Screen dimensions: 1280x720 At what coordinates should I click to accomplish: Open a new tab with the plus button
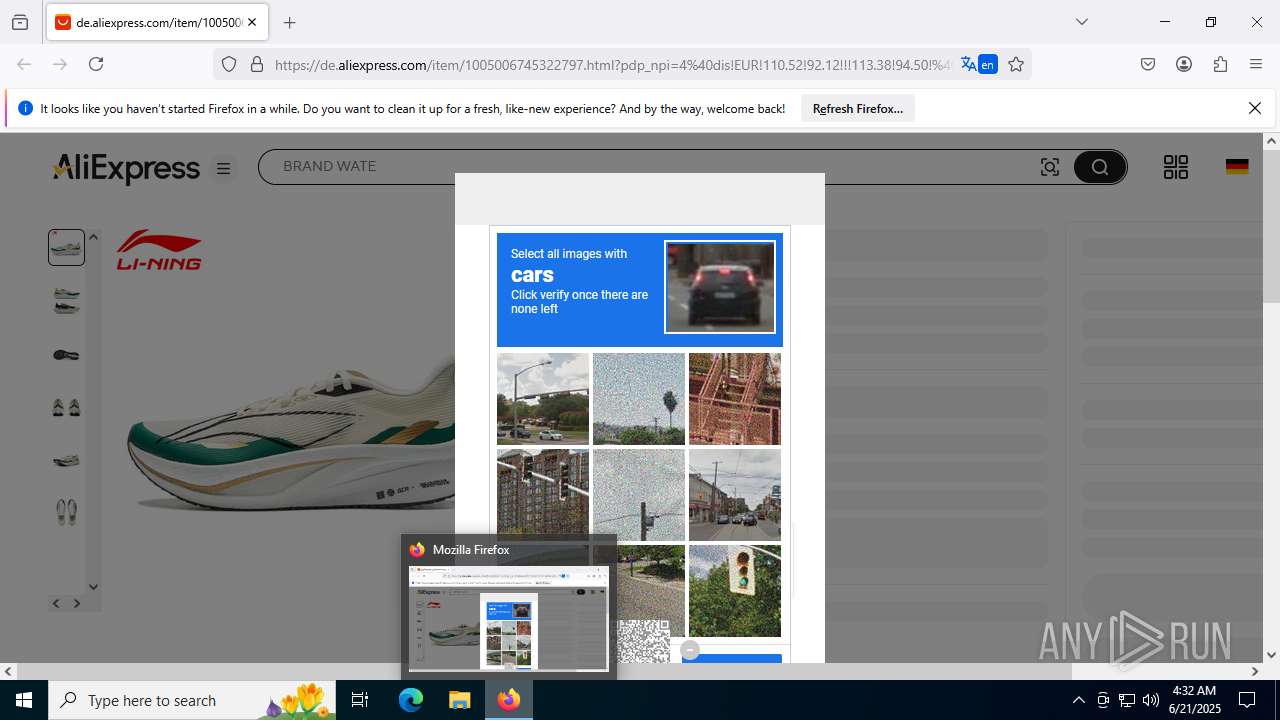[290, 22]
